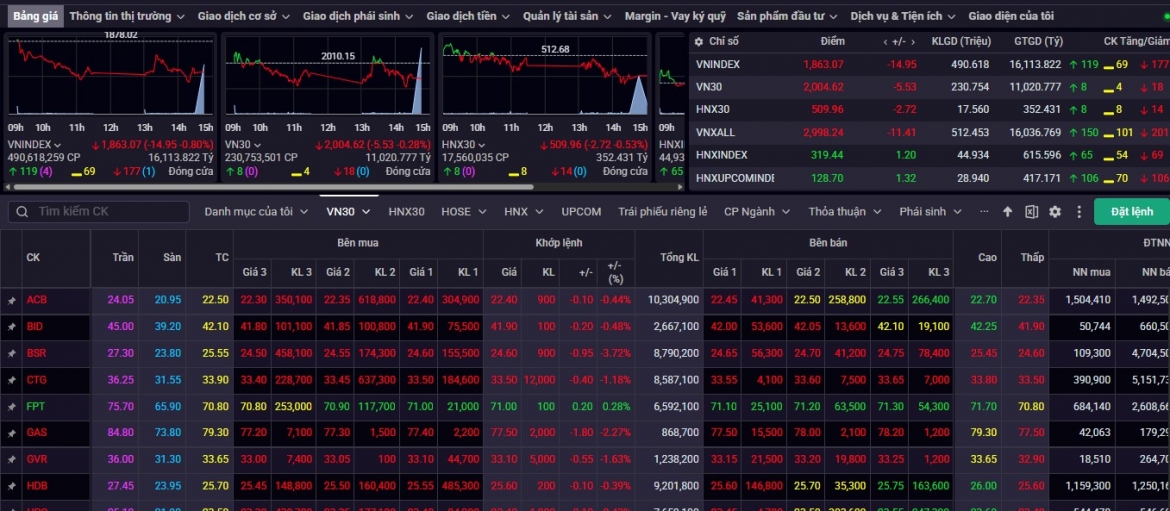Switch to the HNX30 tab
Viewport: 1170px width, 511px height.
click(406, 212)
